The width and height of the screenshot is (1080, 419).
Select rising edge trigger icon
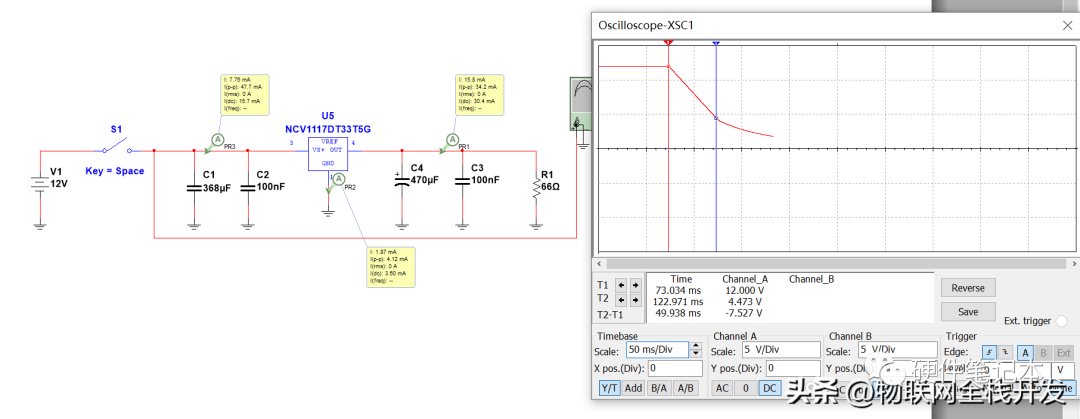[x=990, y=353]
